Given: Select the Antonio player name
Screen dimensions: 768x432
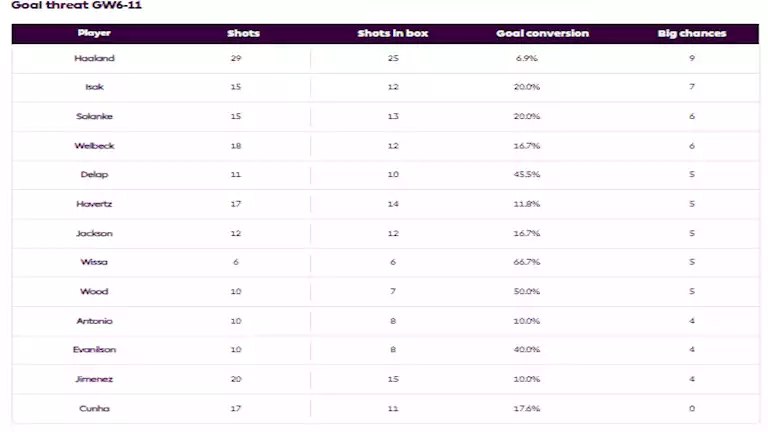Looking at the screenshot, I should 95,321.
